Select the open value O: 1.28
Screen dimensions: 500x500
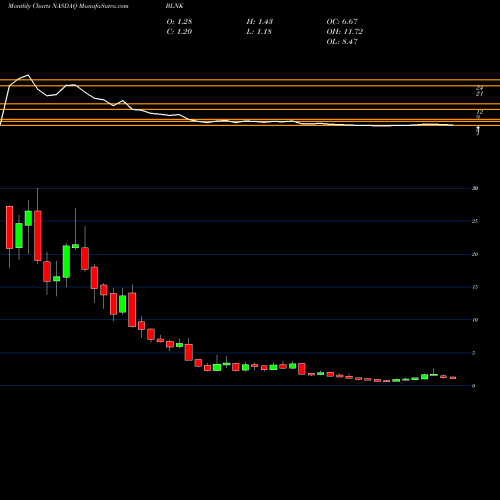click(179, 21)
